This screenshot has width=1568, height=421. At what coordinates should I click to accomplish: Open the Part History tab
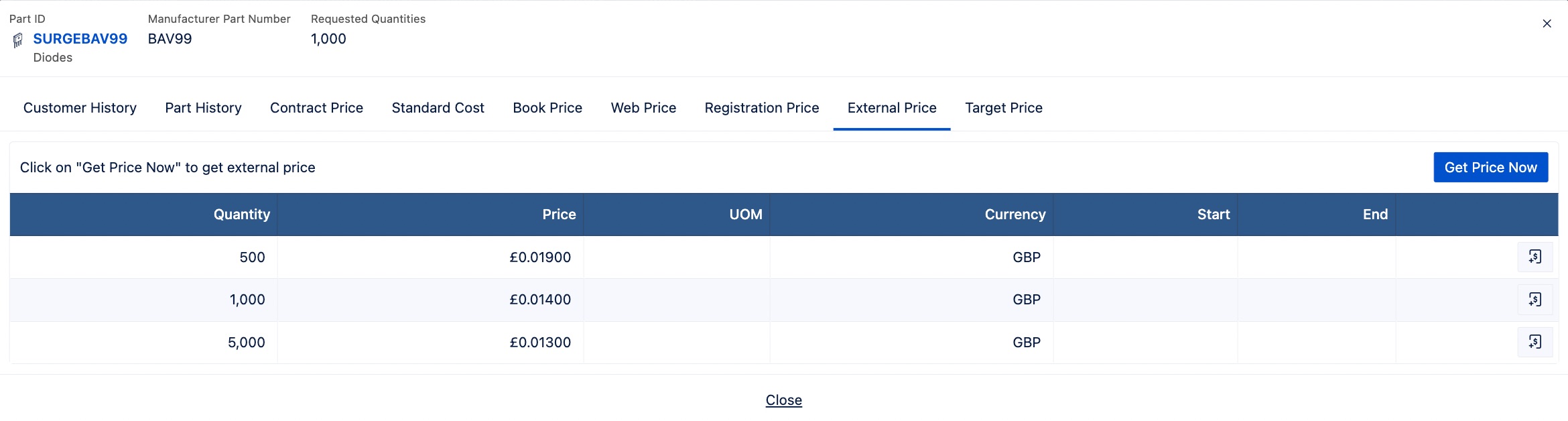203,108
